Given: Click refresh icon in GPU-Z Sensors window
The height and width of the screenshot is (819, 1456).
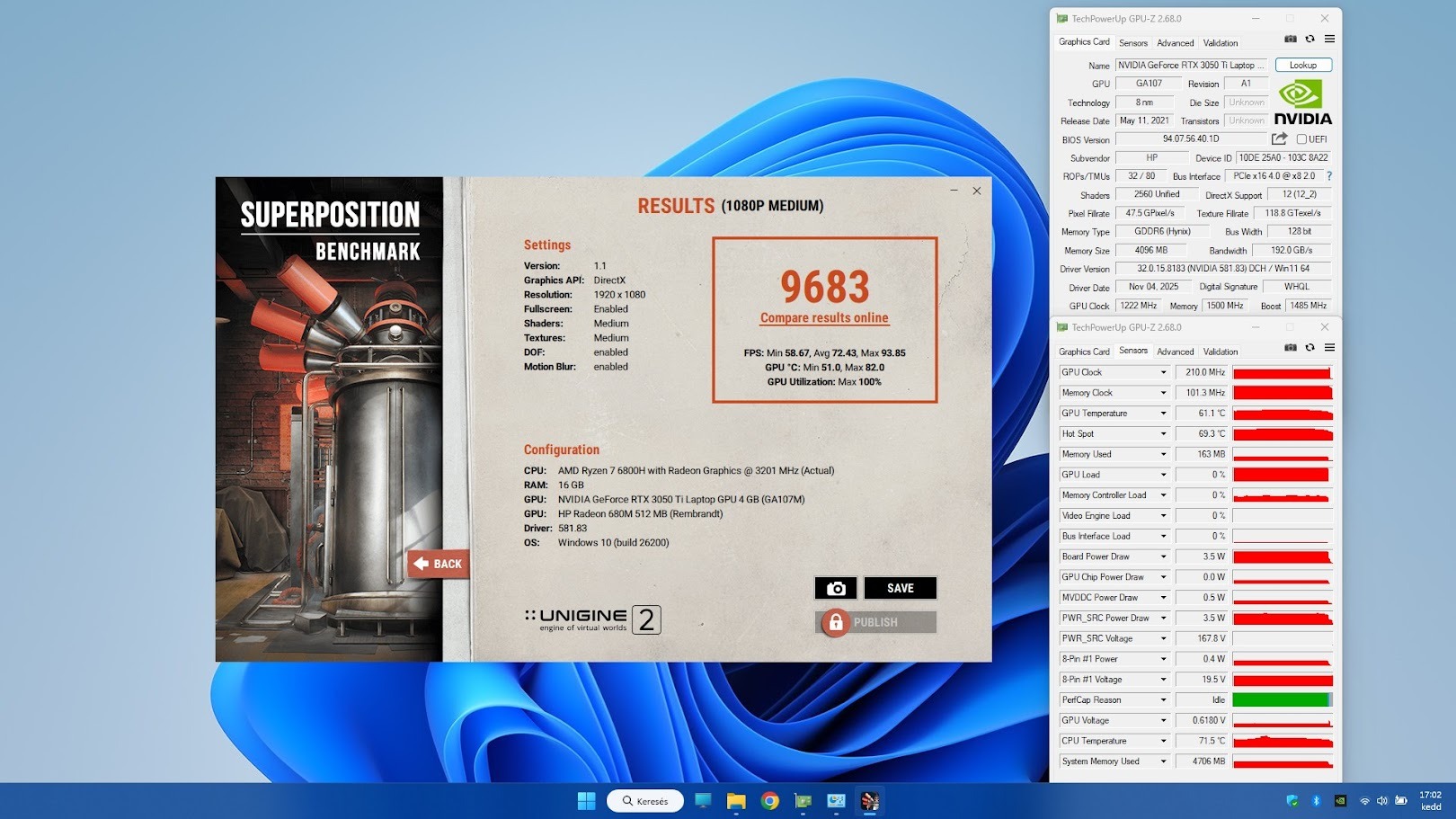Looking at the screenshot, I should 1310,348.
